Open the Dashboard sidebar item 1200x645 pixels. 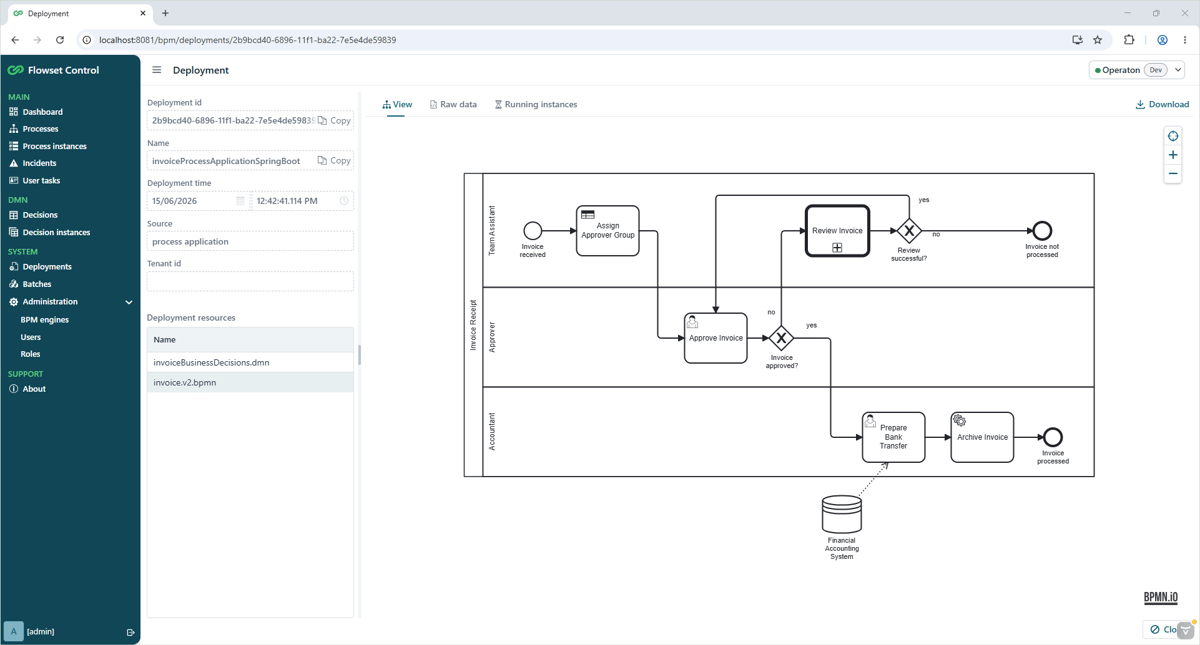[42, 112]
